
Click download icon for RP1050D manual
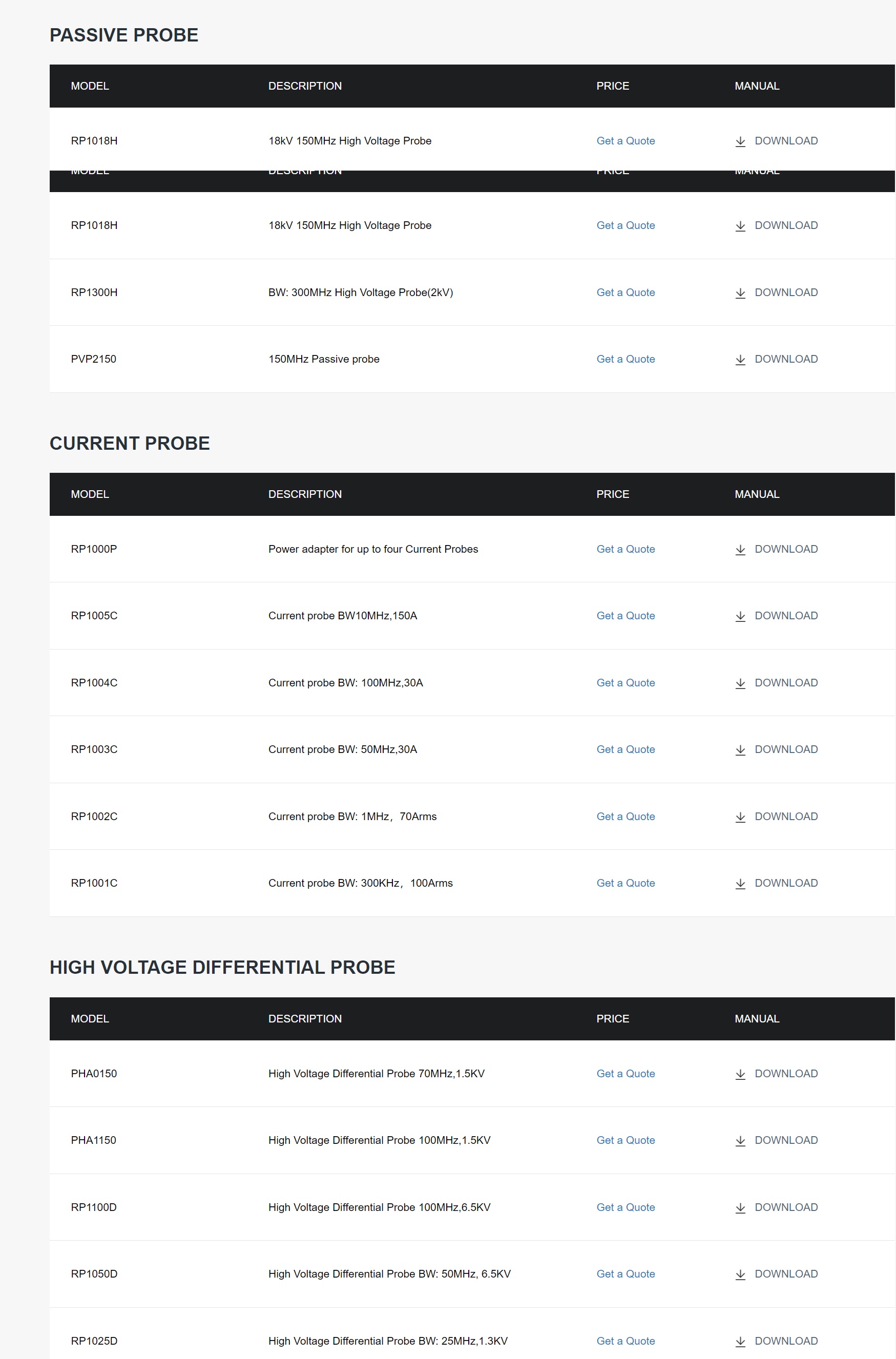pos(740,1275)
